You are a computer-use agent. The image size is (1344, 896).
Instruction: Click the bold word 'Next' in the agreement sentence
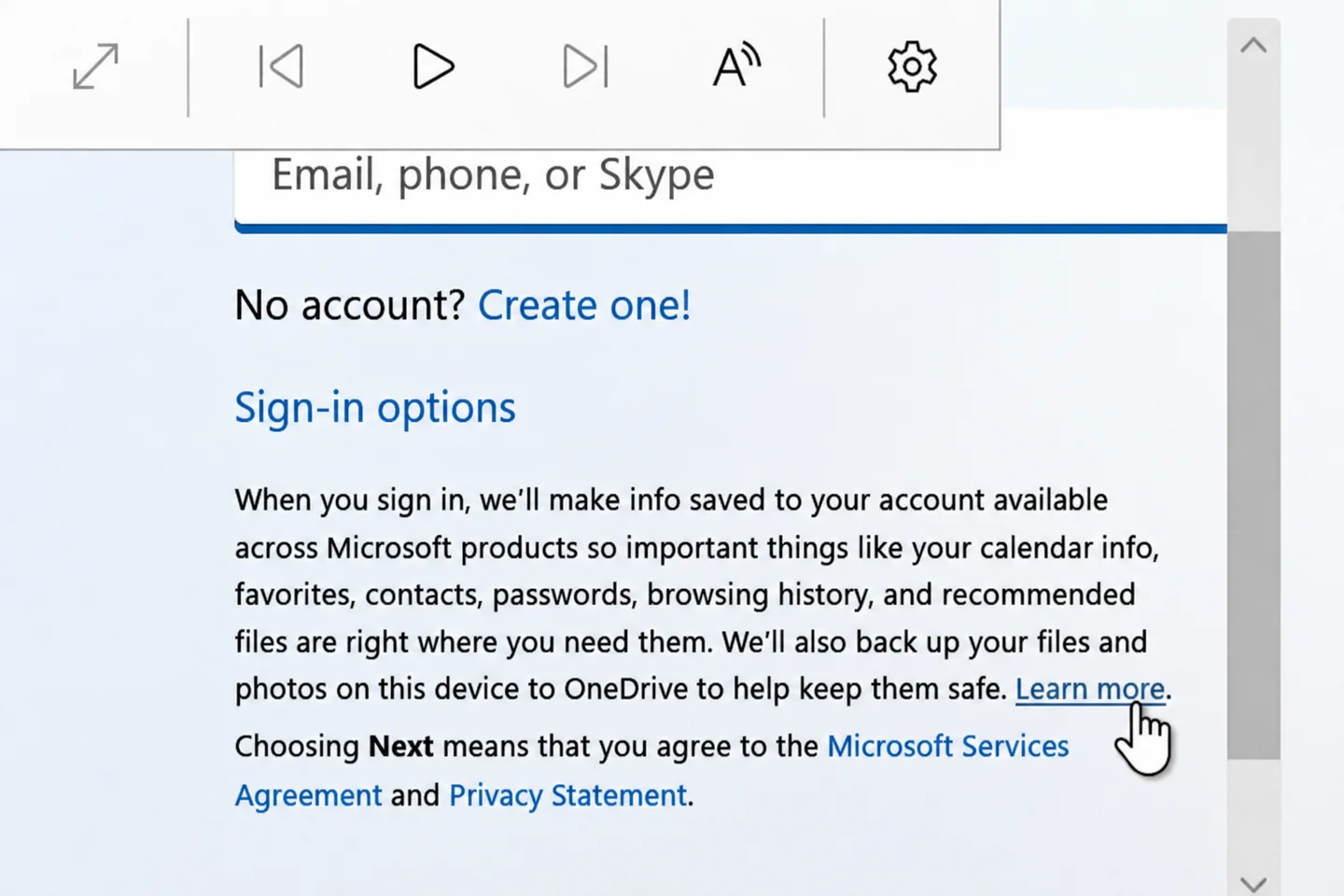coord(401,747)
